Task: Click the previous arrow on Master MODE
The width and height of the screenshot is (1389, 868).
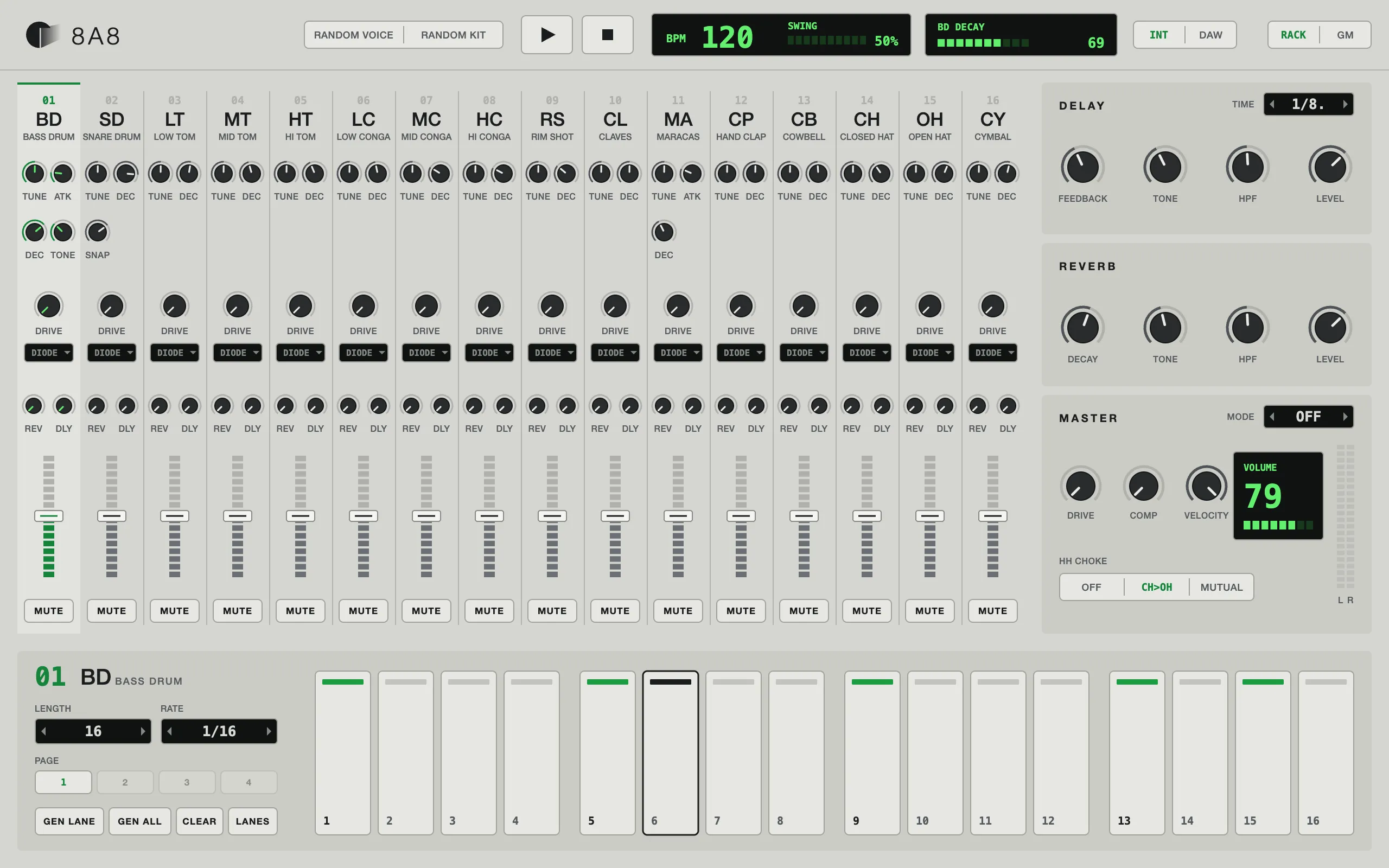Action: pyautogui.click(x=1272, y=416)
